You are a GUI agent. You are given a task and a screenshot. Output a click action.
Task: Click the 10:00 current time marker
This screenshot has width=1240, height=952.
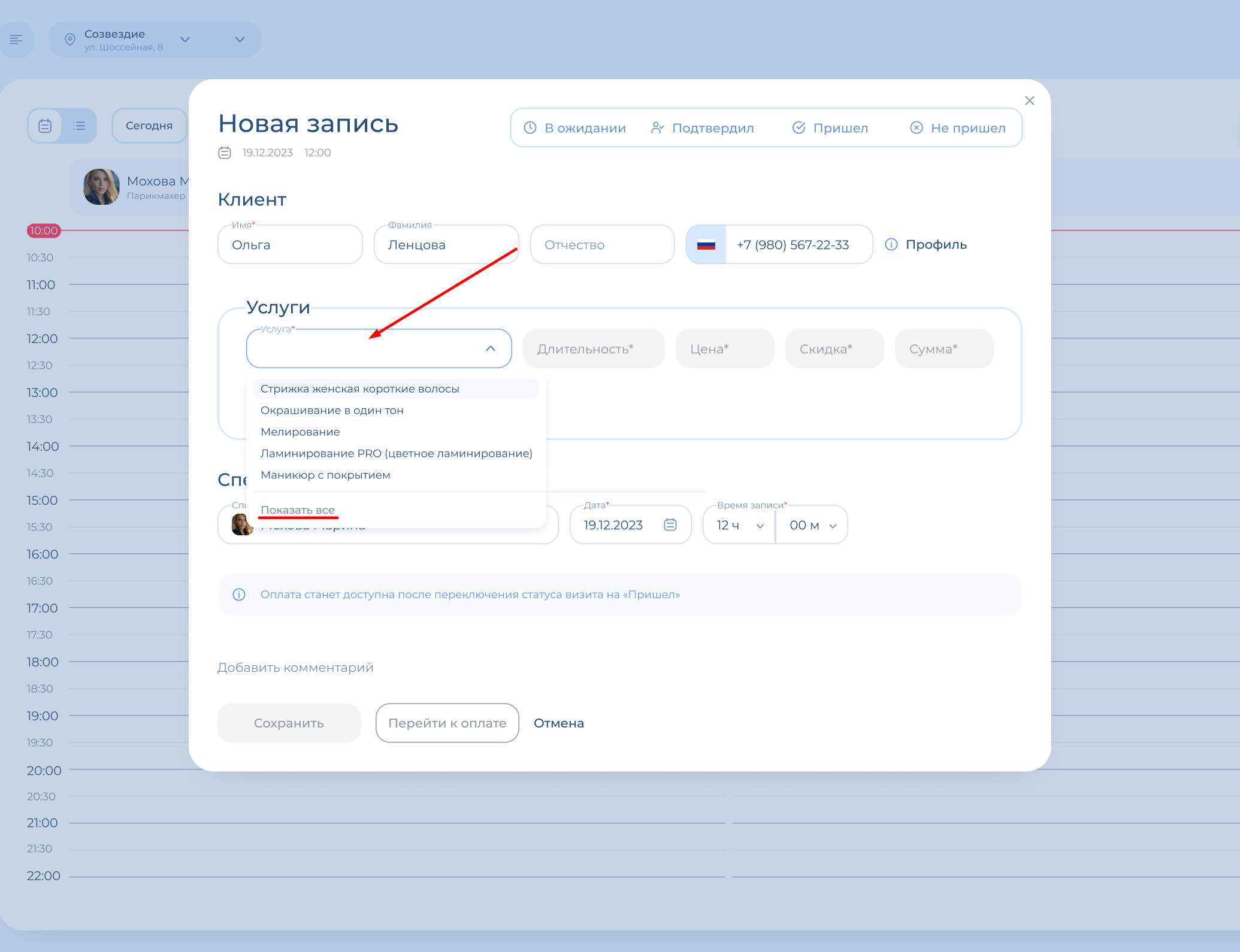44,231
